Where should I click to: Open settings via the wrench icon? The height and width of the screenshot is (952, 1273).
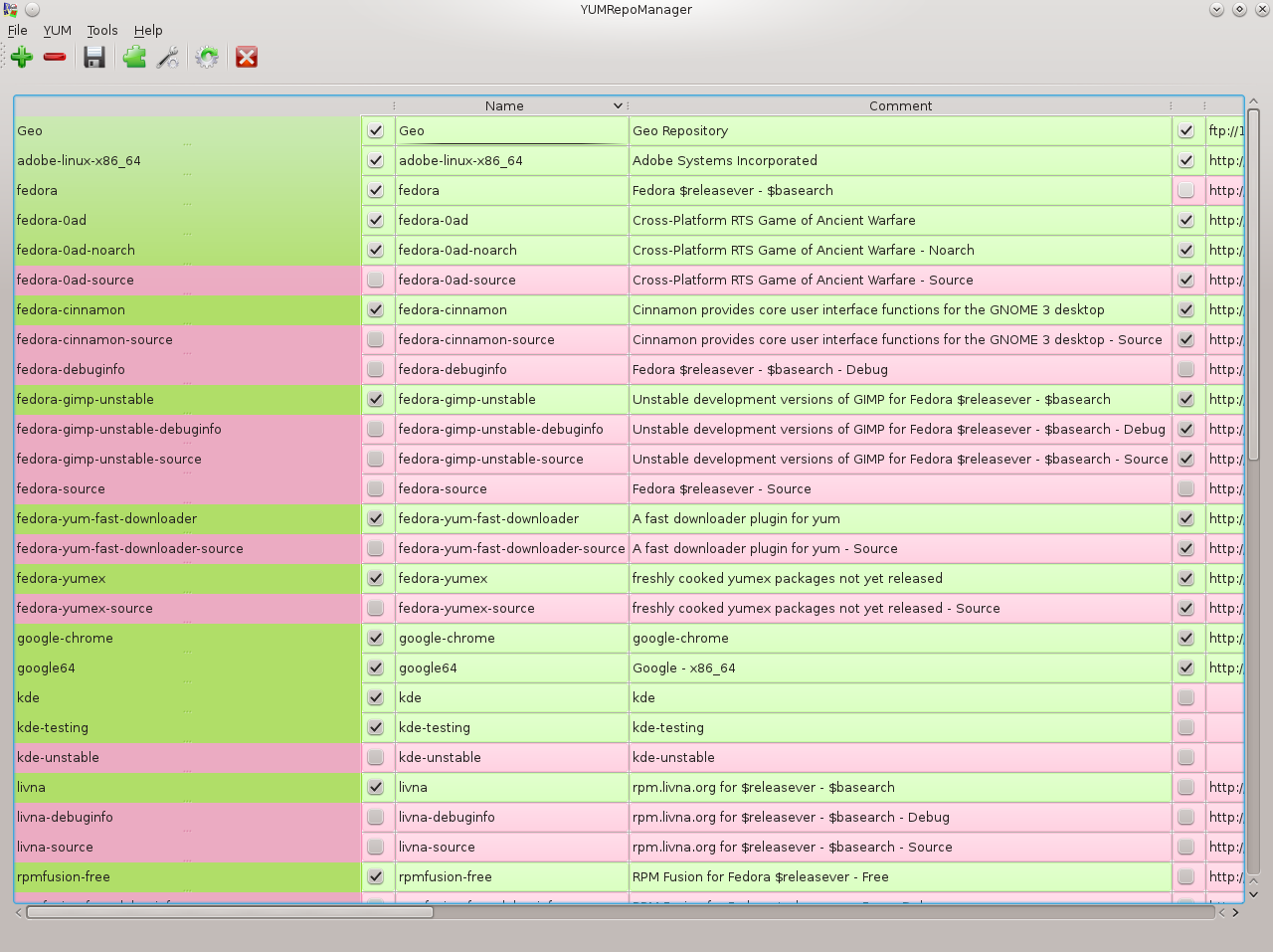pos(168,58)
